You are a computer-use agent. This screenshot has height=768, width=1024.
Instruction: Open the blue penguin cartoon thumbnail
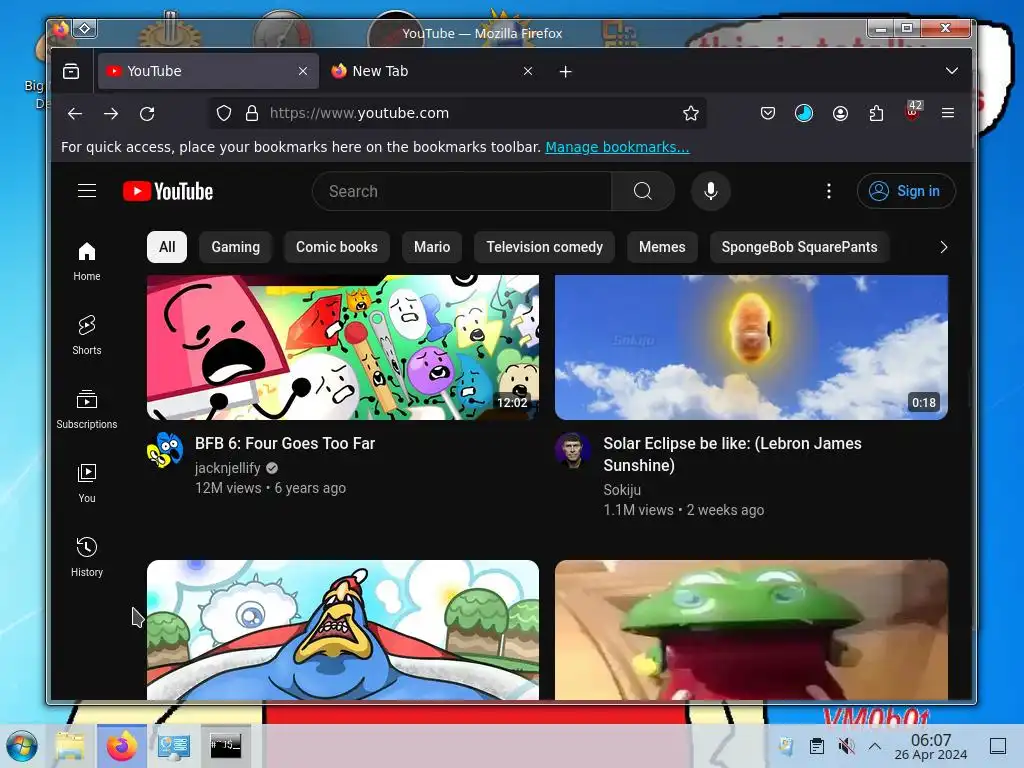click(343, 630)
